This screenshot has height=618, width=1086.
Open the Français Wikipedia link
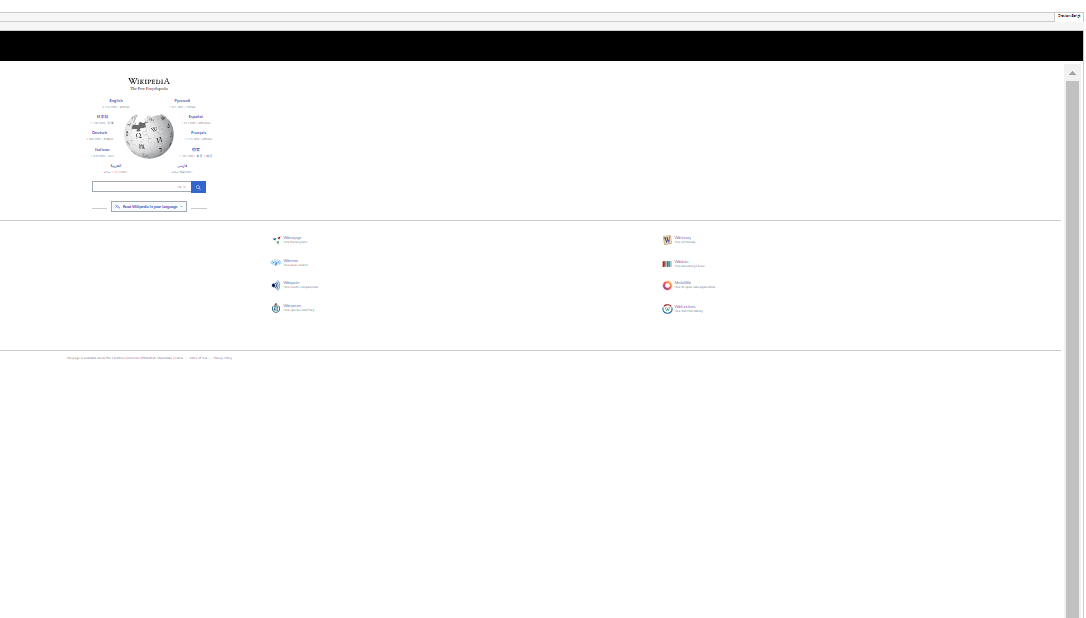click(x=199, y=133)
